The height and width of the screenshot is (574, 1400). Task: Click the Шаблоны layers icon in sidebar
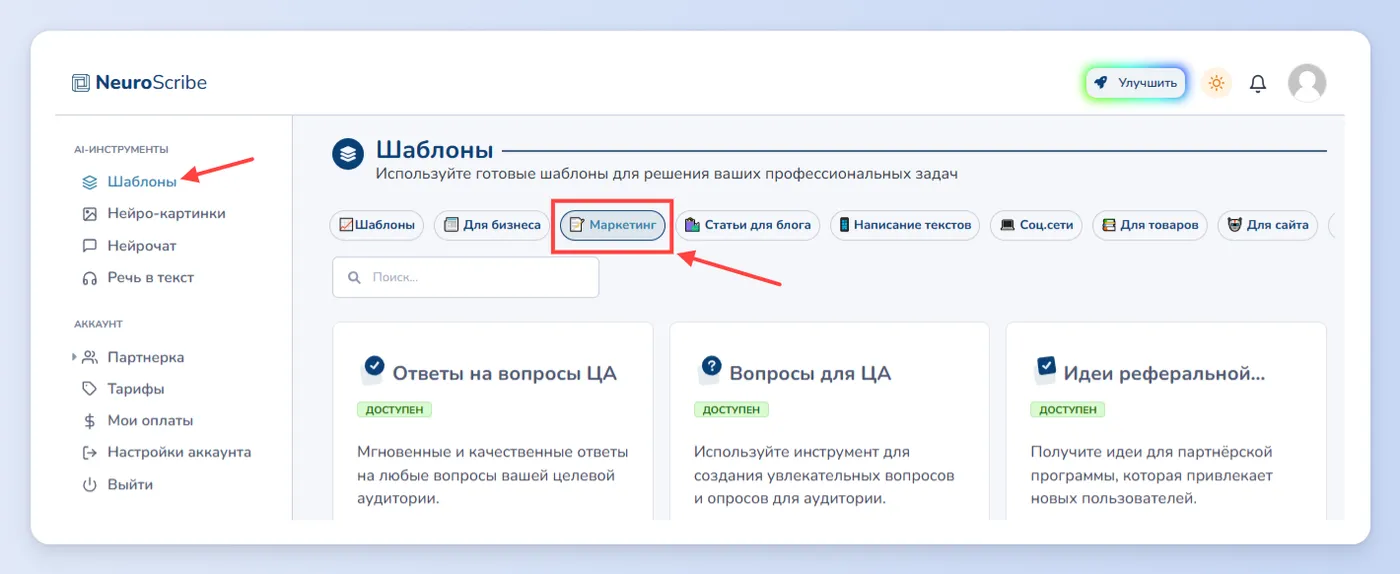coord(90,182)
